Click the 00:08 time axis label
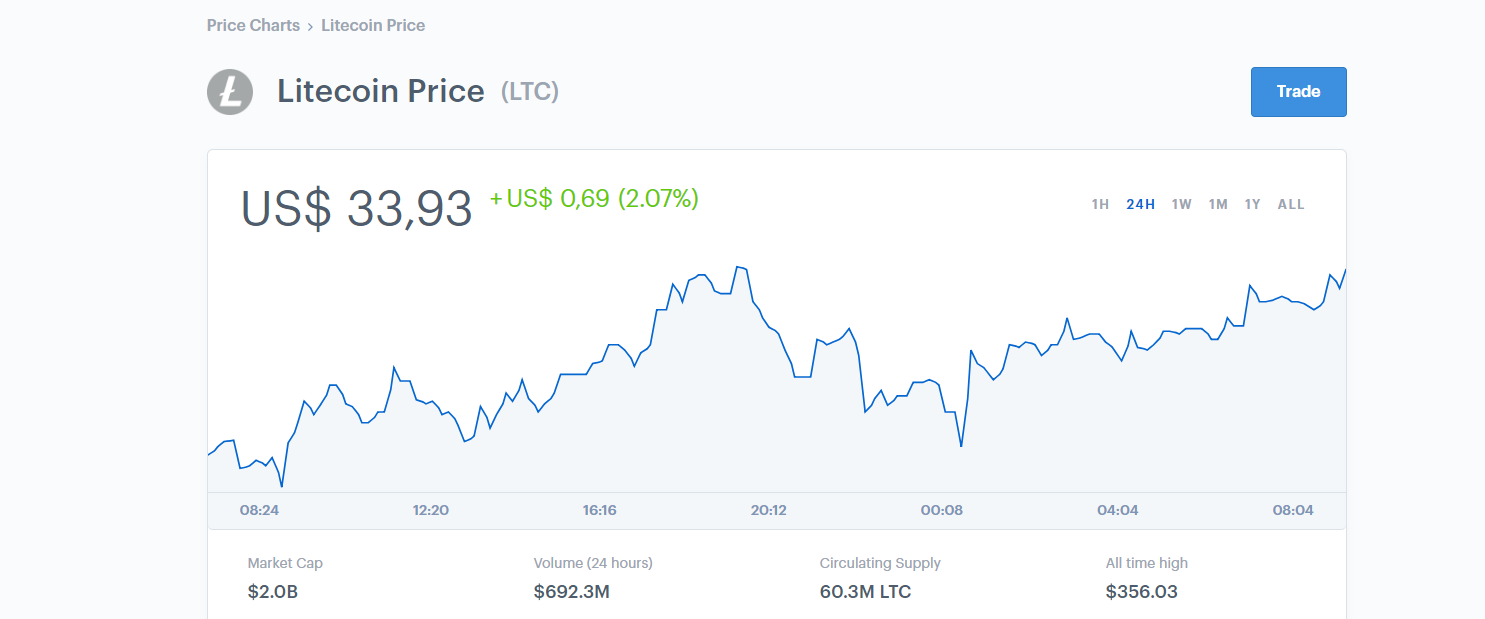Screen dimensions: 1485x619 (x=941, y=510)
